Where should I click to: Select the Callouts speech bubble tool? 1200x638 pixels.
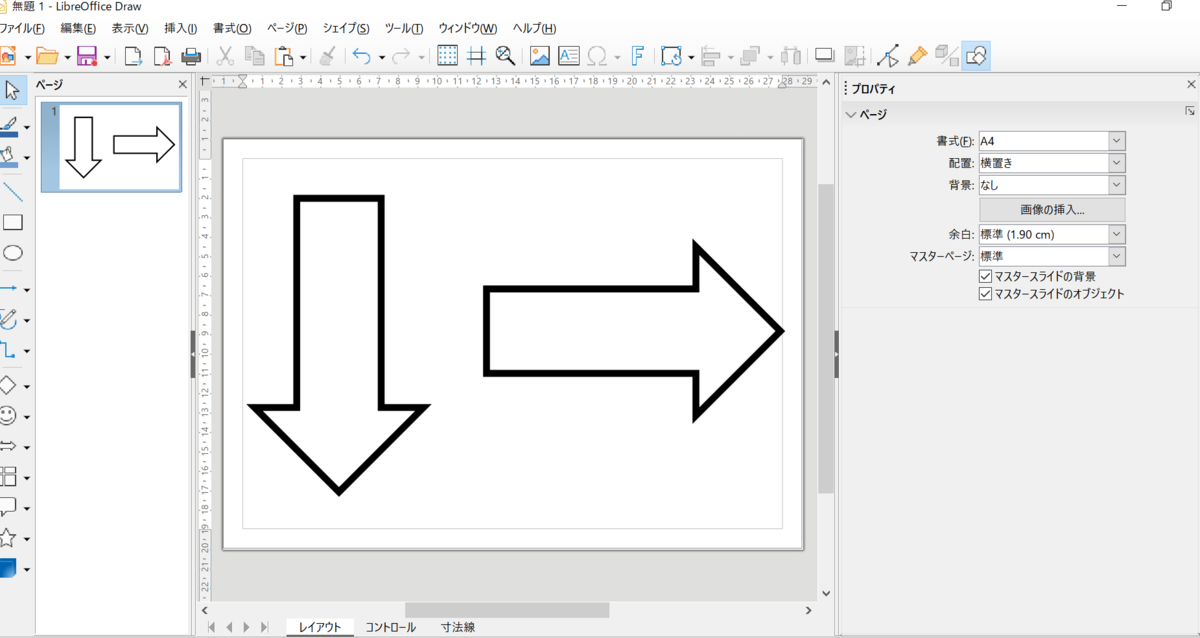8,506
